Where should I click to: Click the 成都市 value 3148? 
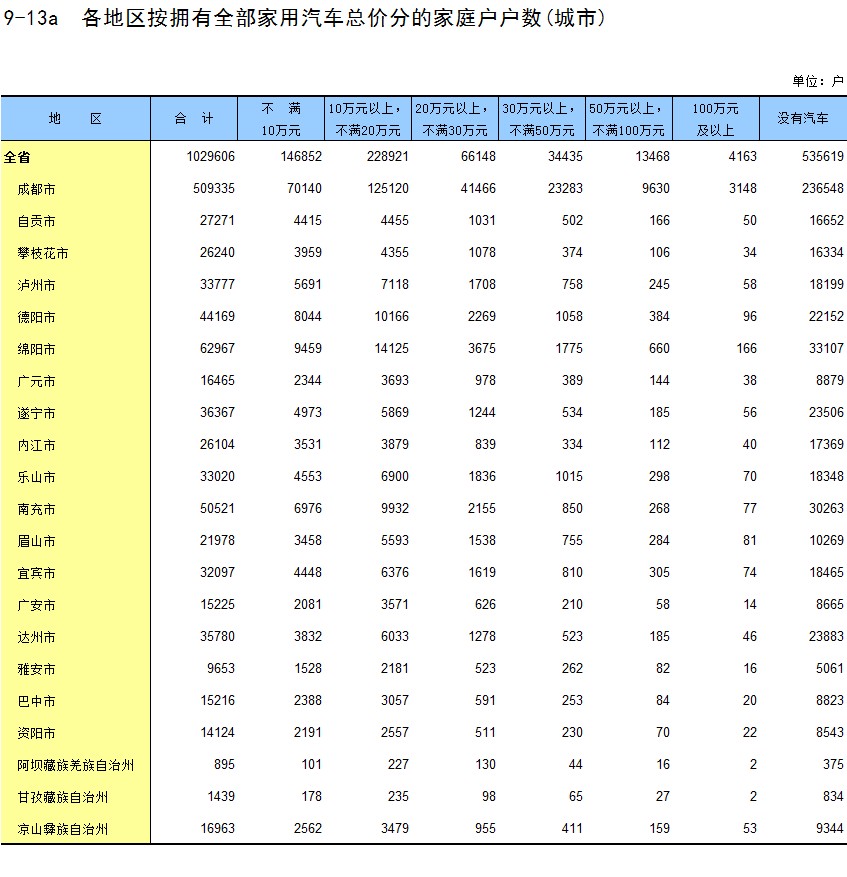coord(742,188)
